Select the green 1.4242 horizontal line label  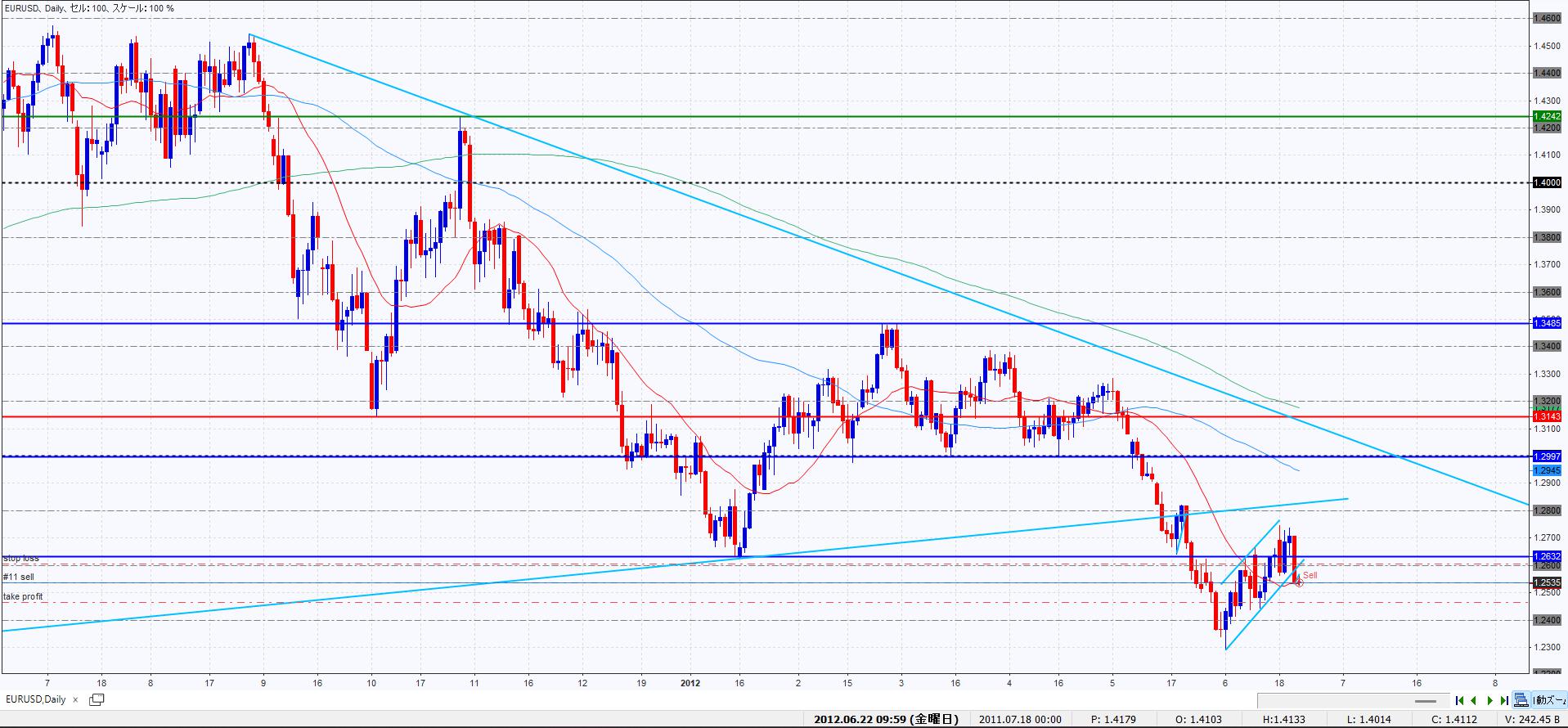click(1548, 117)
